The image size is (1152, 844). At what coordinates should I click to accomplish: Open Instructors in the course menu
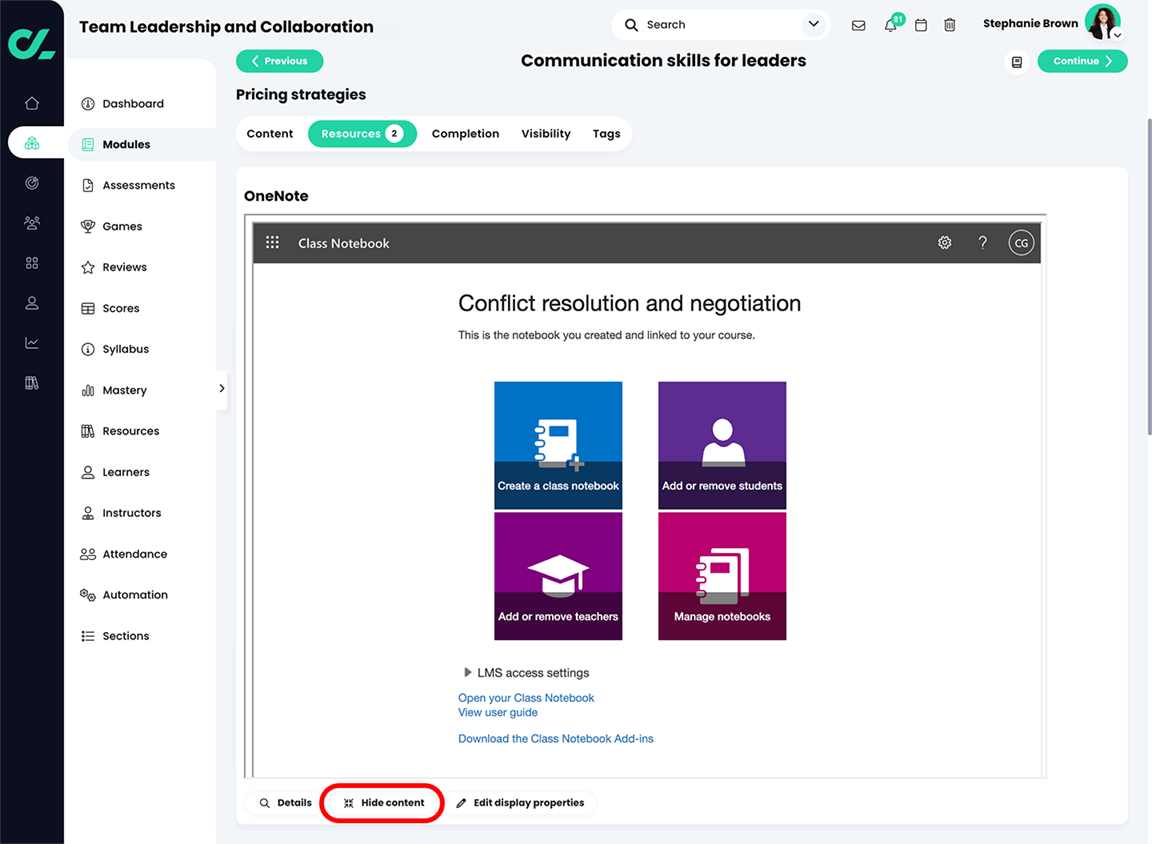142,513
